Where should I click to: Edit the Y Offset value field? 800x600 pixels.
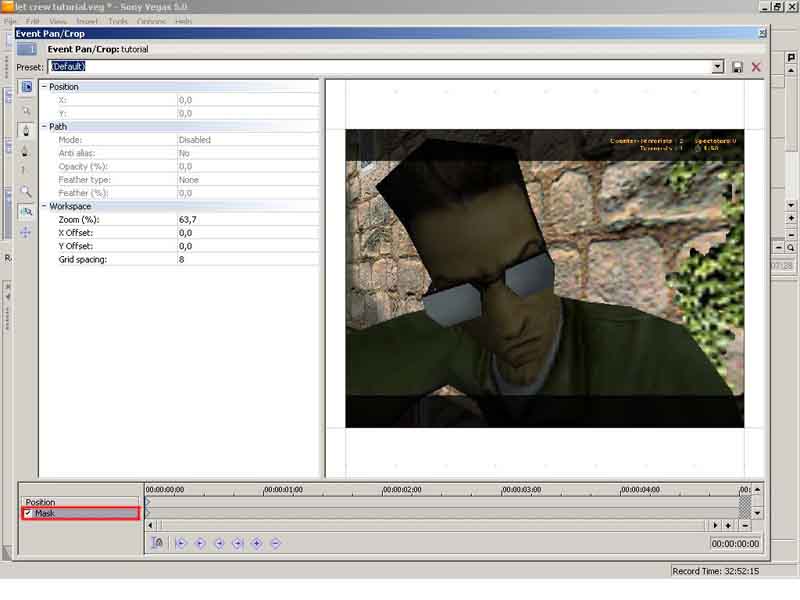click(x=248, y=246)
